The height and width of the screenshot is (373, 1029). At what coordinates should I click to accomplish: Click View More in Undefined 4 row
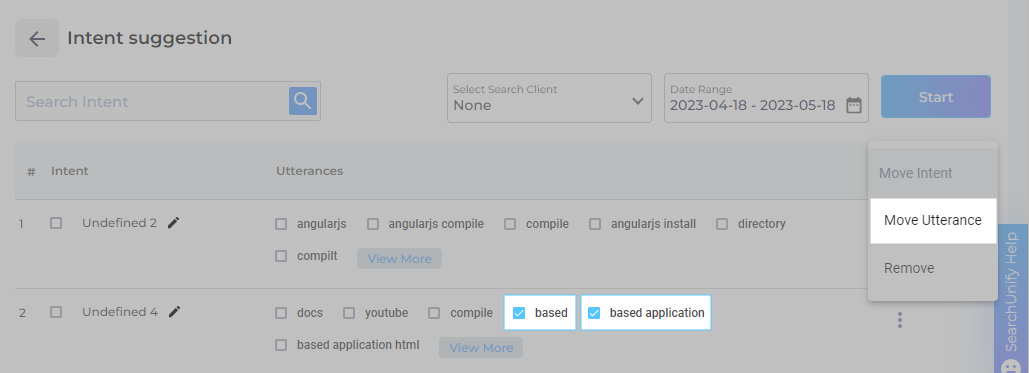pyautogui.click(x=481, y=347)
